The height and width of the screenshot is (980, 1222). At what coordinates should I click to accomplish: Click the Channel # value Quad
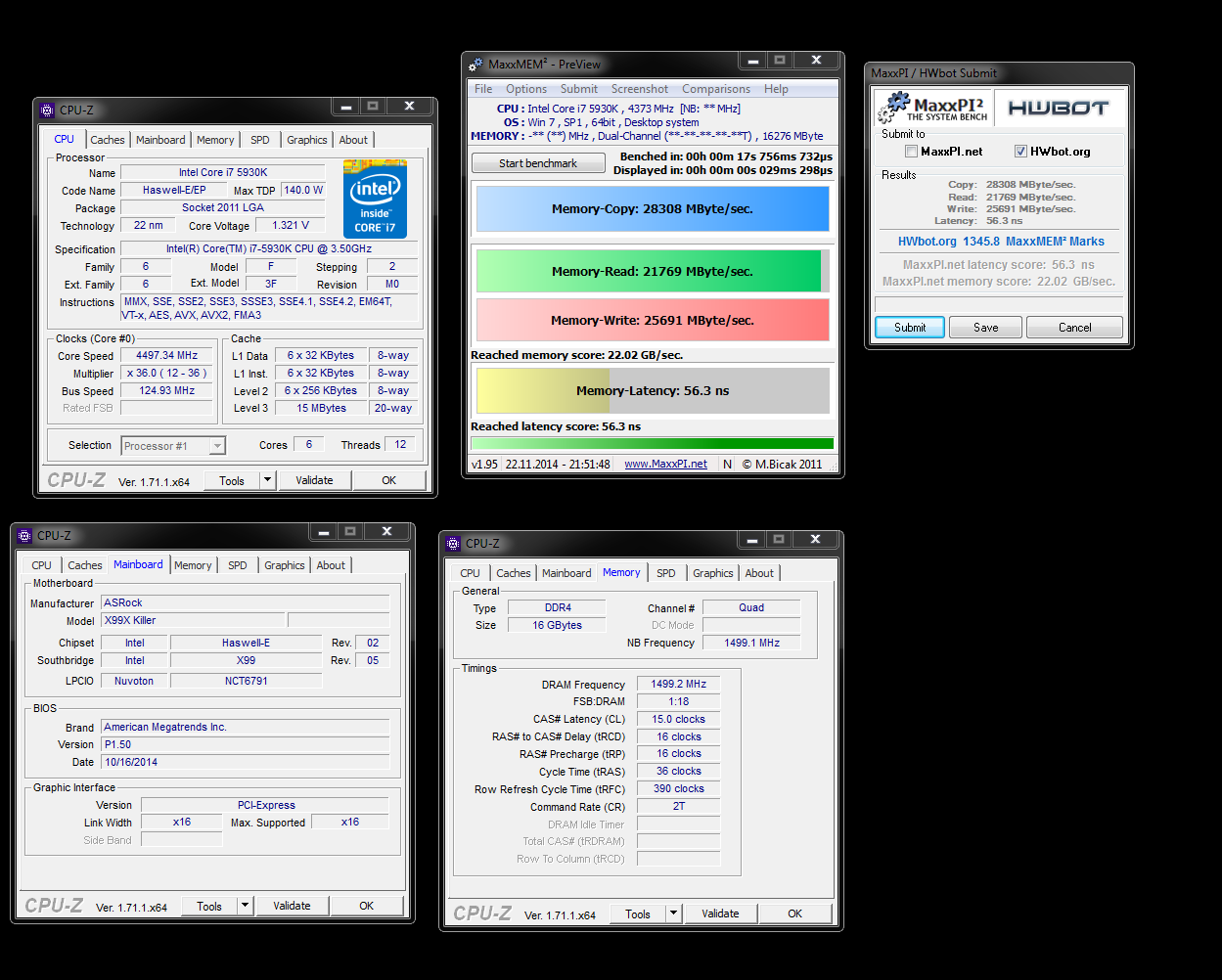(751, 607)
